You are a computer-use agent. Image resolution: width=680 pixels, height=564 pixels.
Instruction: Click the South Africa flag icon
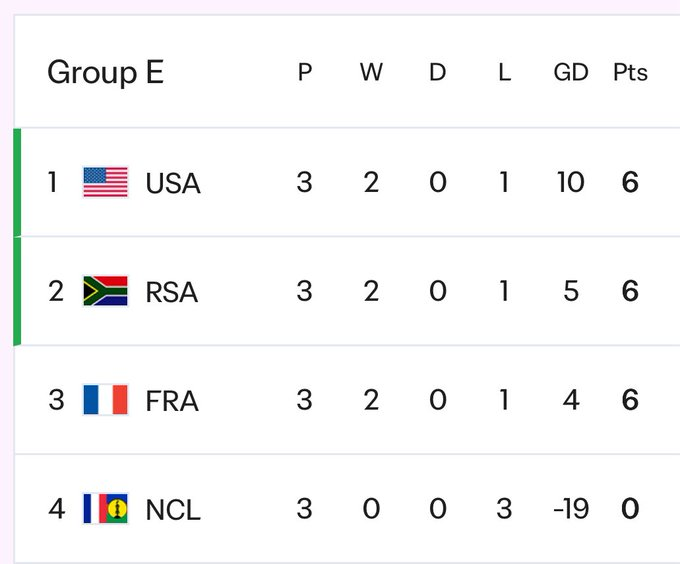[105, 291]
